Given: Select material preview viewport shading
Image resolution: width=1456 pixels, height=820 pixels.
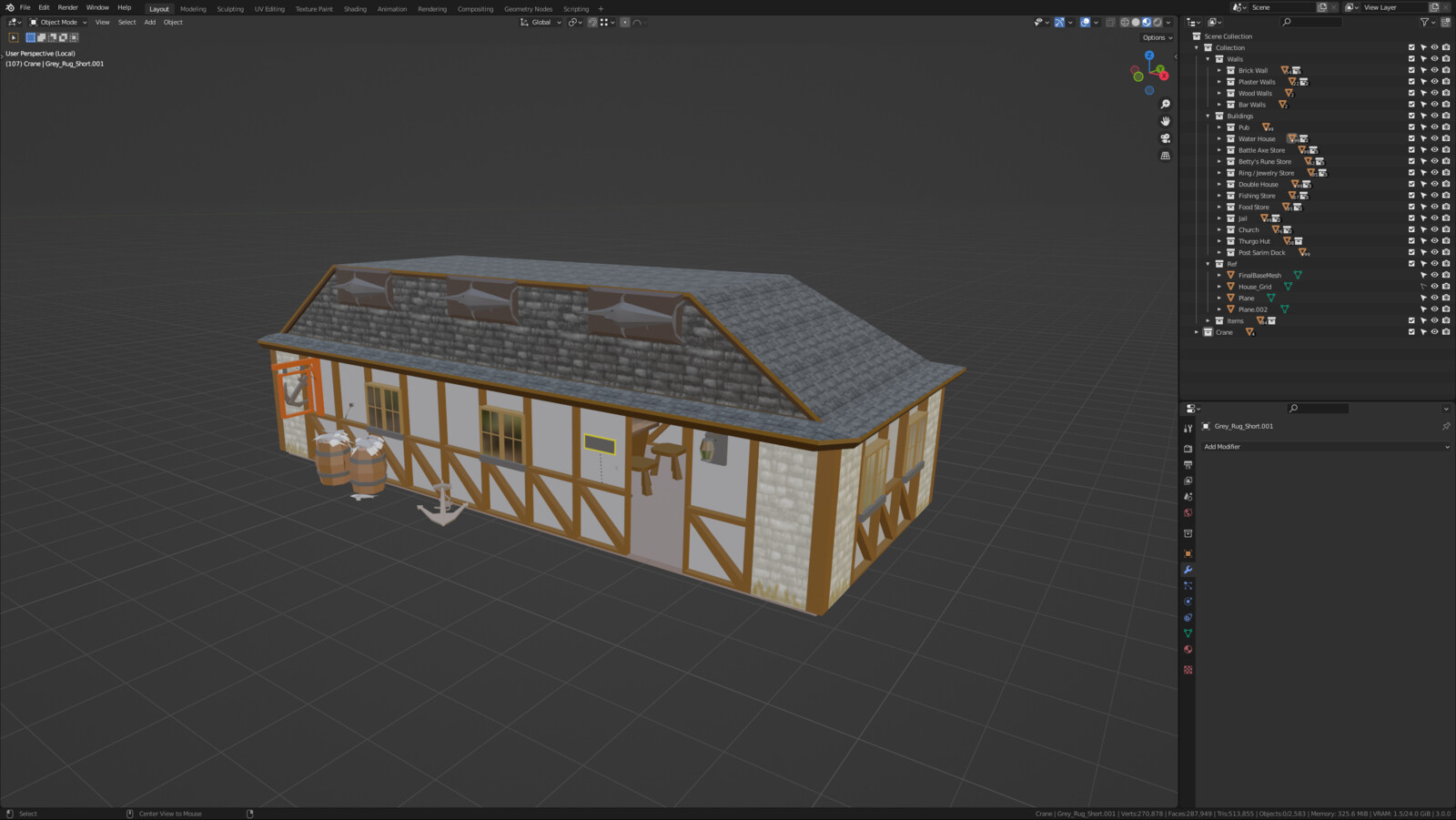Looking at the screenshot, I should click(1147, 22).
